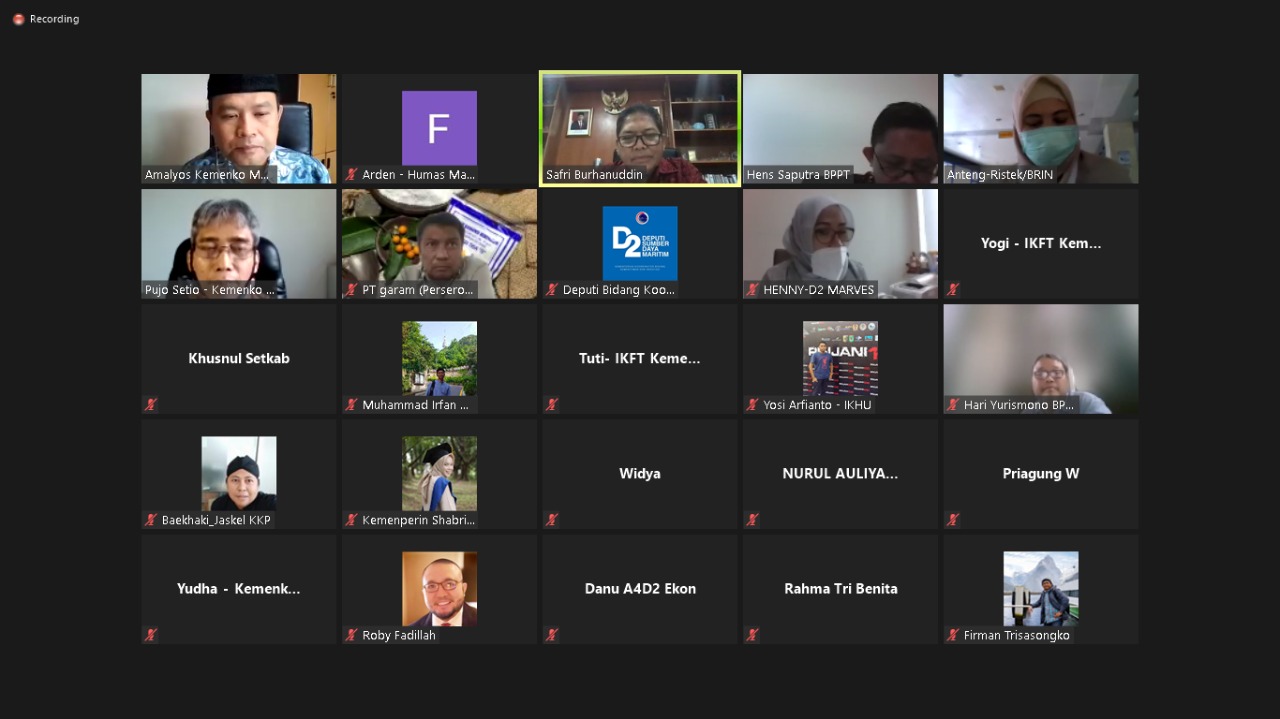Click the red Recording indicator icon

[18, 19]
